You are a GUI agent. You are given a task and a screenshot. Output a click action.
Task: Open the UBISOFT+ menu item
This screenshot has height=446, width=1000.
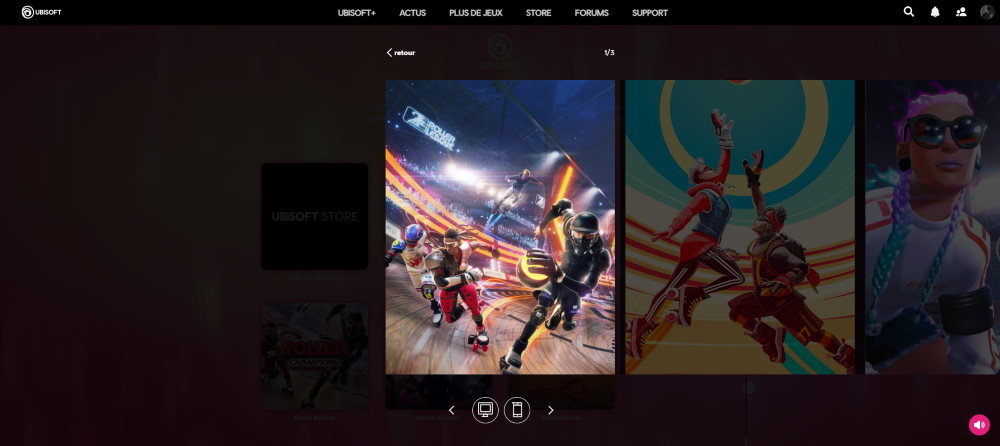point(357,13)
